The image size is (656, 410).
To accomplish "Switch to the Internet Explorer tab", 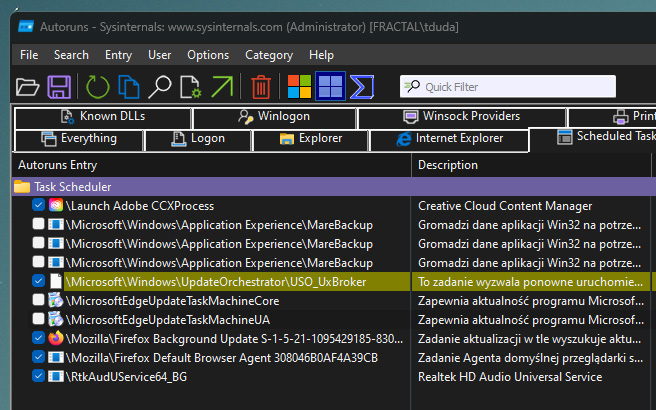I will click(x=449, y=139).
